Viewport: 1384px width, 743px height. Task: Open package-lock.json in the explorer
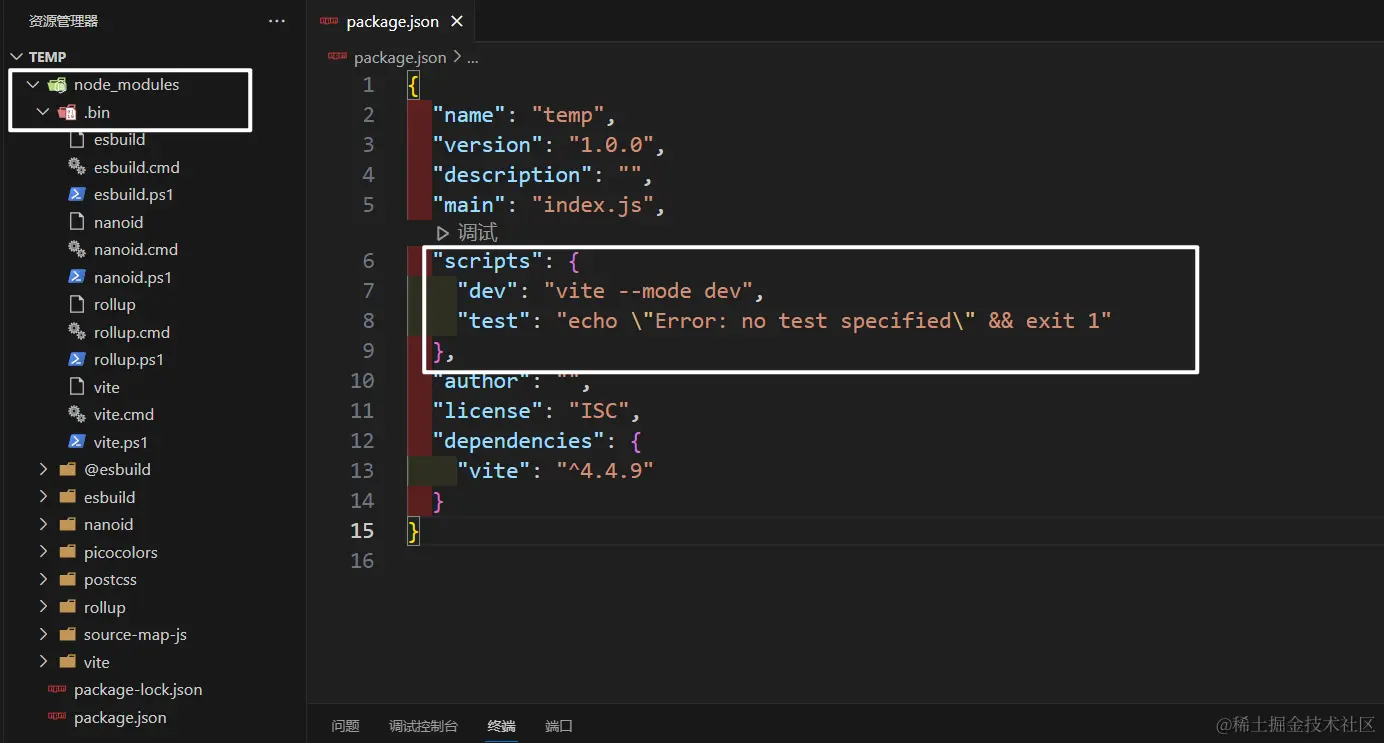click(x=138, y=690)
